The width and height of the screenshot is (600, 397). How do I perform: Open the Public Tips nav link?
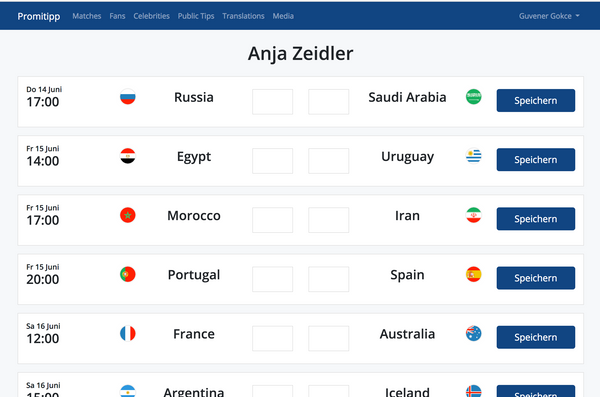(x=196, y=16)
